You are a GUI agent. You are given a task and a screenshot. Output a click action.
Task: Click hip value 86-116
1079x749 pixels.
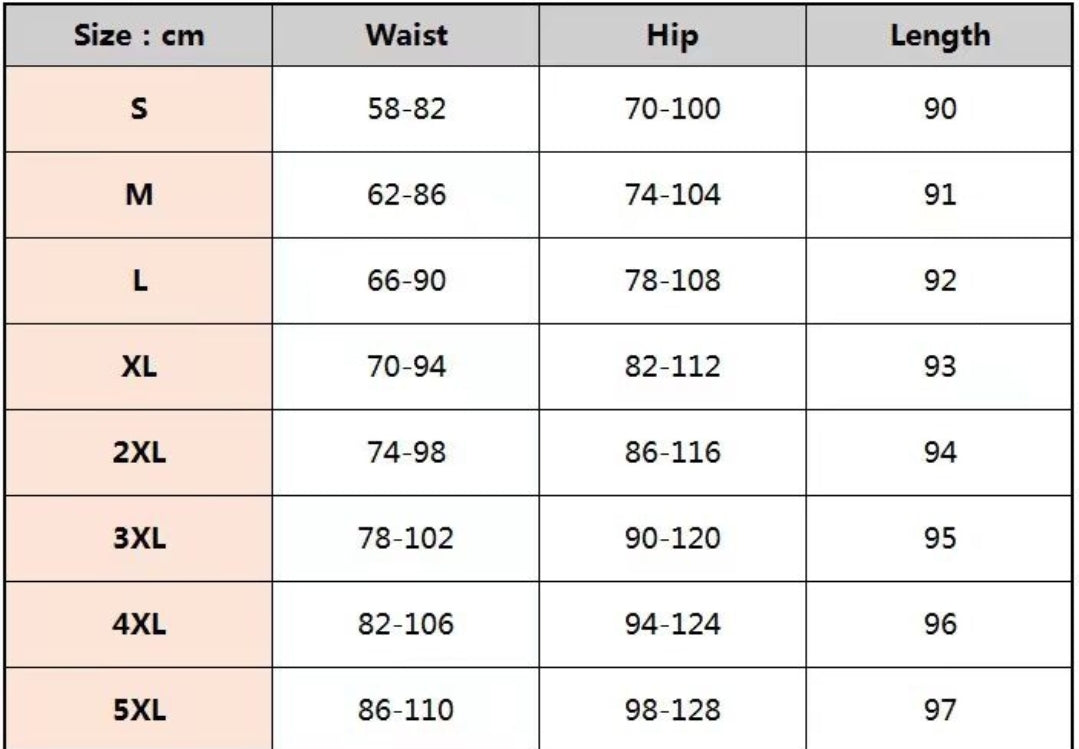(x=672, y=453)
